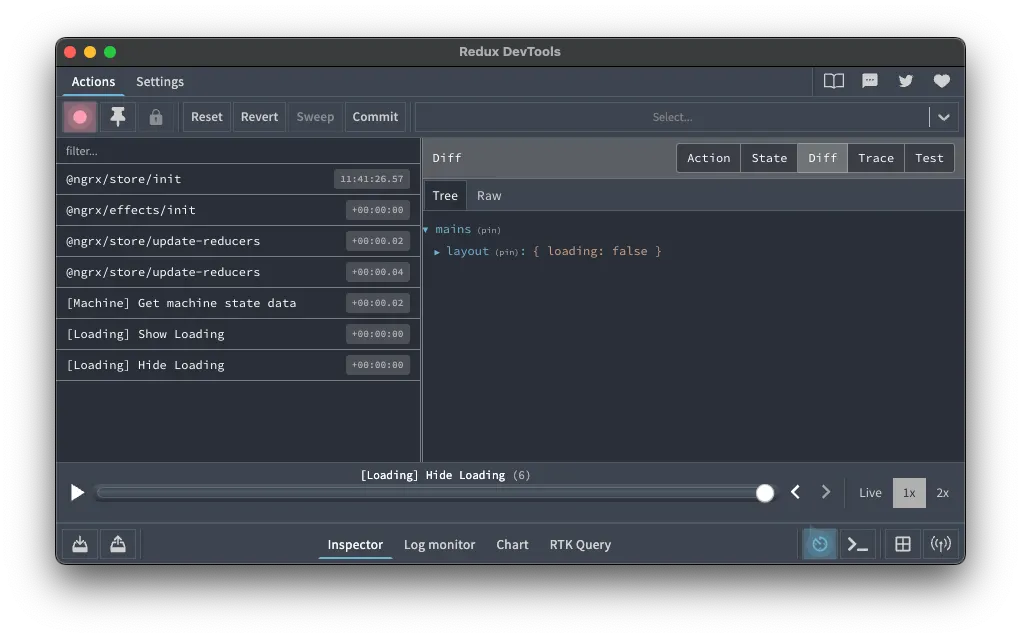Show the Diff inspector view

pyautogui.click(x=822, y=158)
